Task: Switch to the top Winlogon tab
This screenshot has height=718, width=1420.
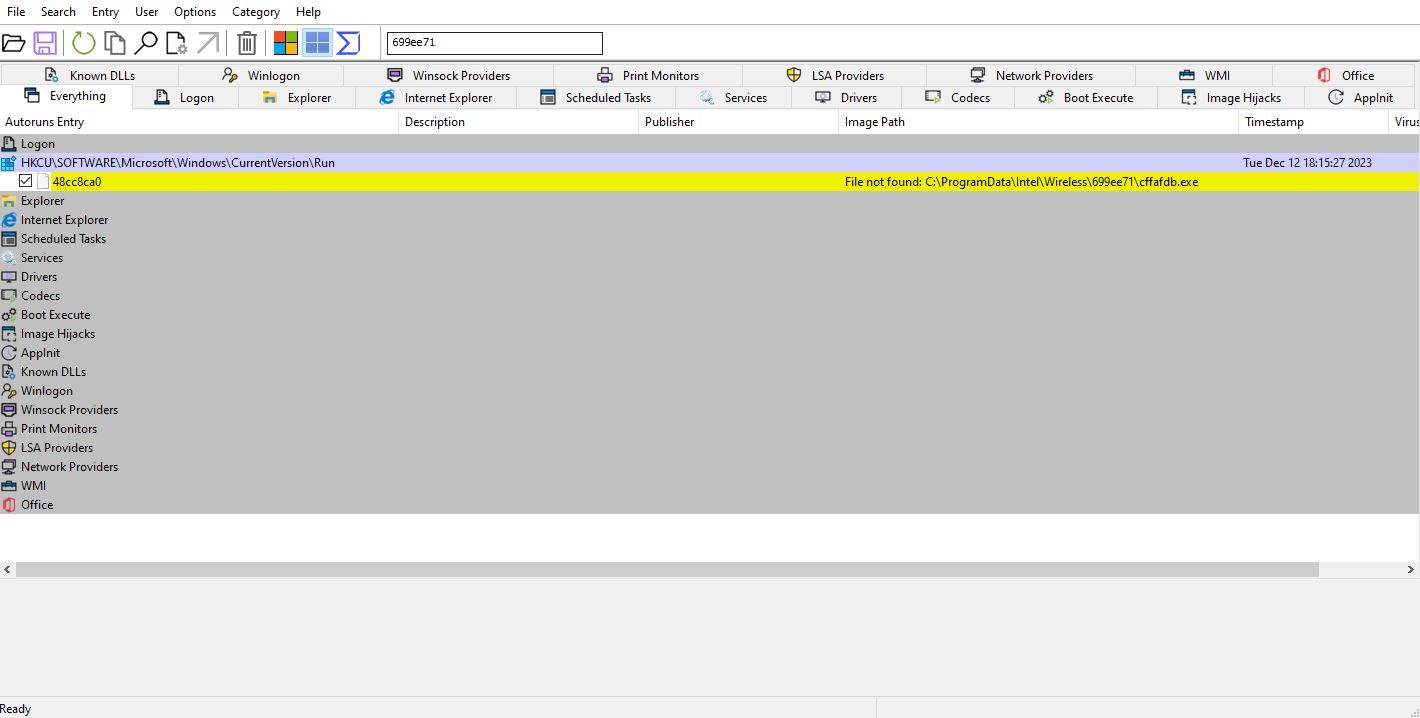Action: (x=261, y=75)
